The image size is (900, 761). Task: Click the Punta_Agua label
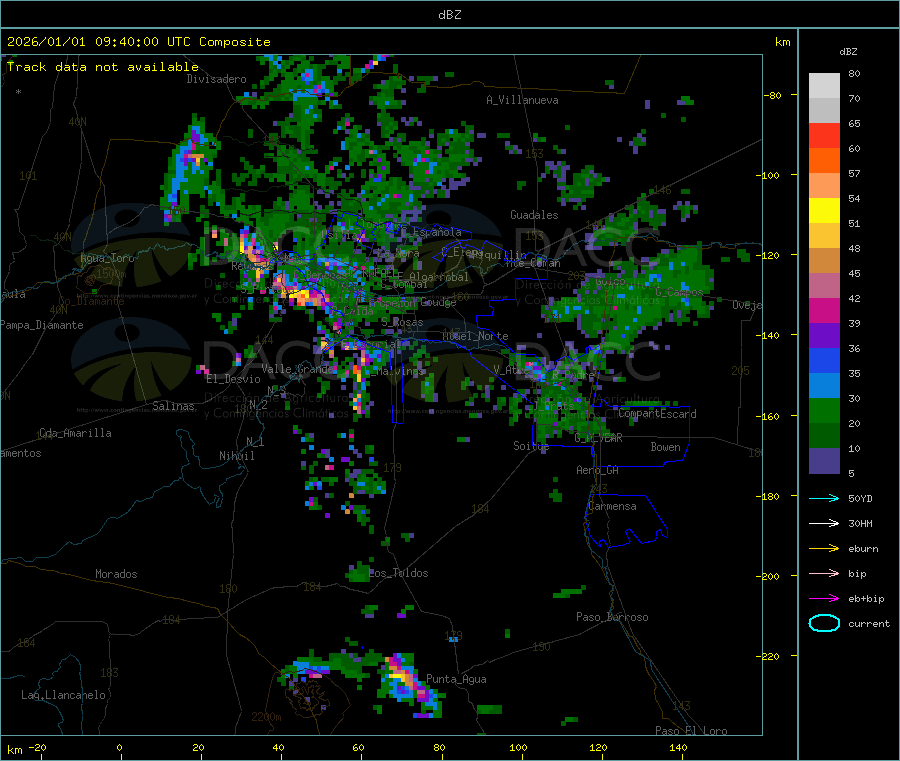tap(456, 679)
